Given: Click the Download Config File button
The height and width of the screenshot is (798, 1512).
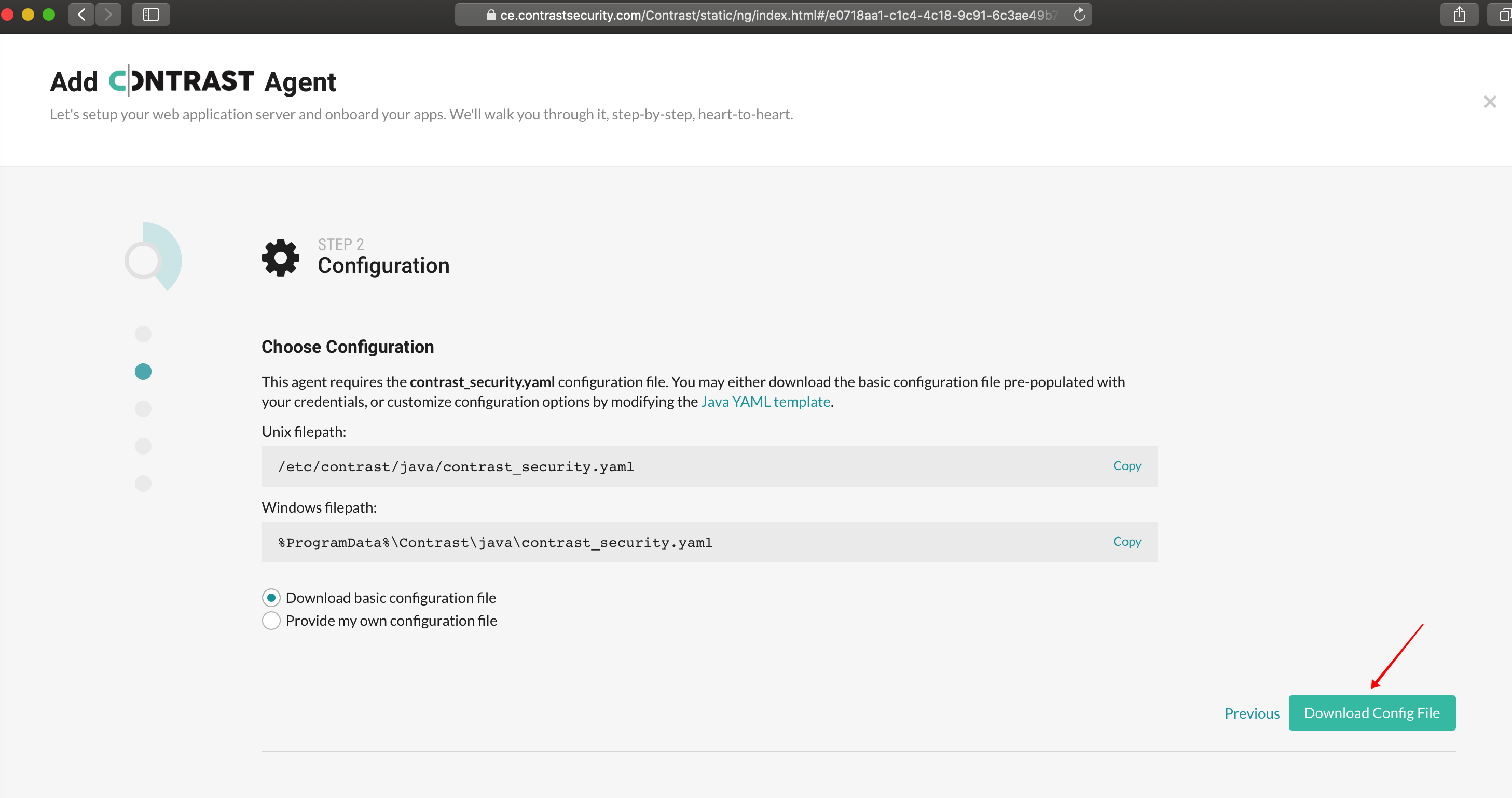Looking at the screenshot, I should coord(1372,712).
